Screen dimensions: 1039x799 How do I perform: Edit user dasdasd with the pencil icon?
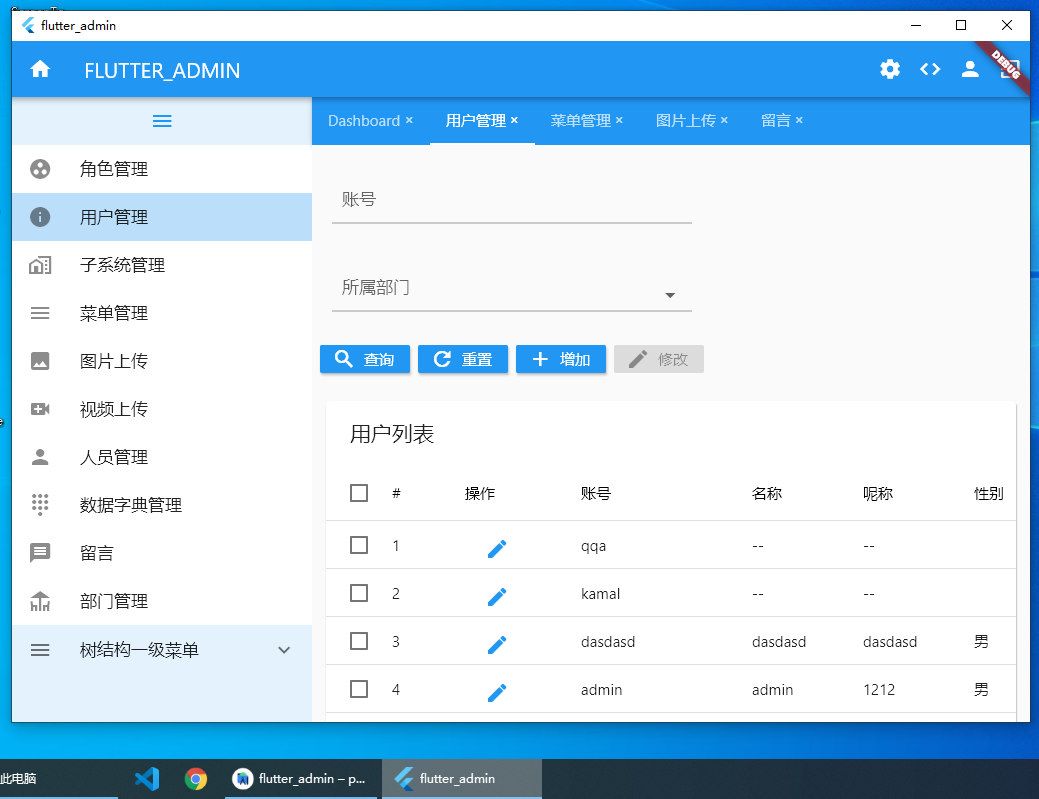(x=497, y=645)
